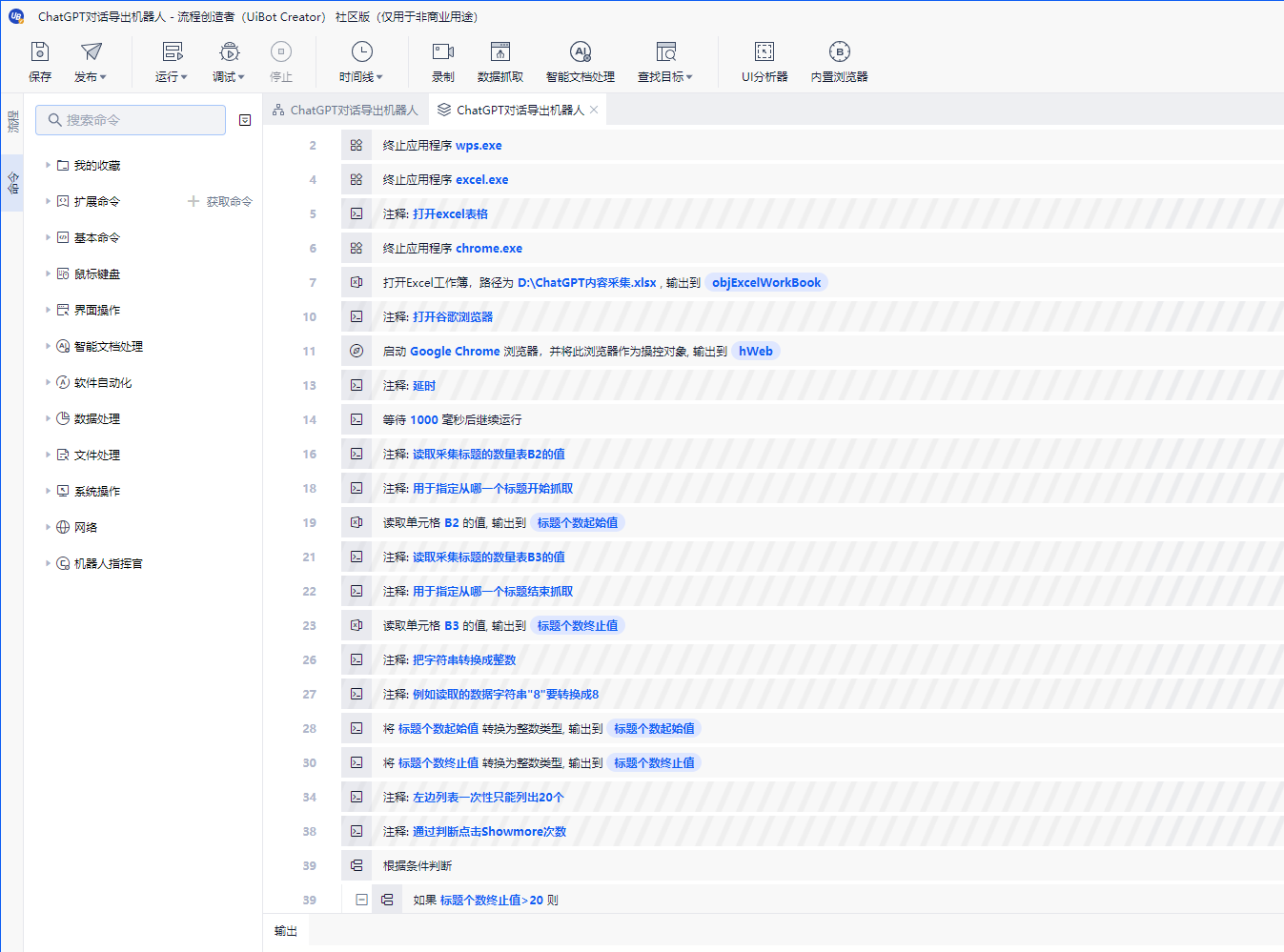Switch to the flowchart ChatGPT对话导出机器人 tab
Screen dimensions: 1284x952
click(345, 111)
